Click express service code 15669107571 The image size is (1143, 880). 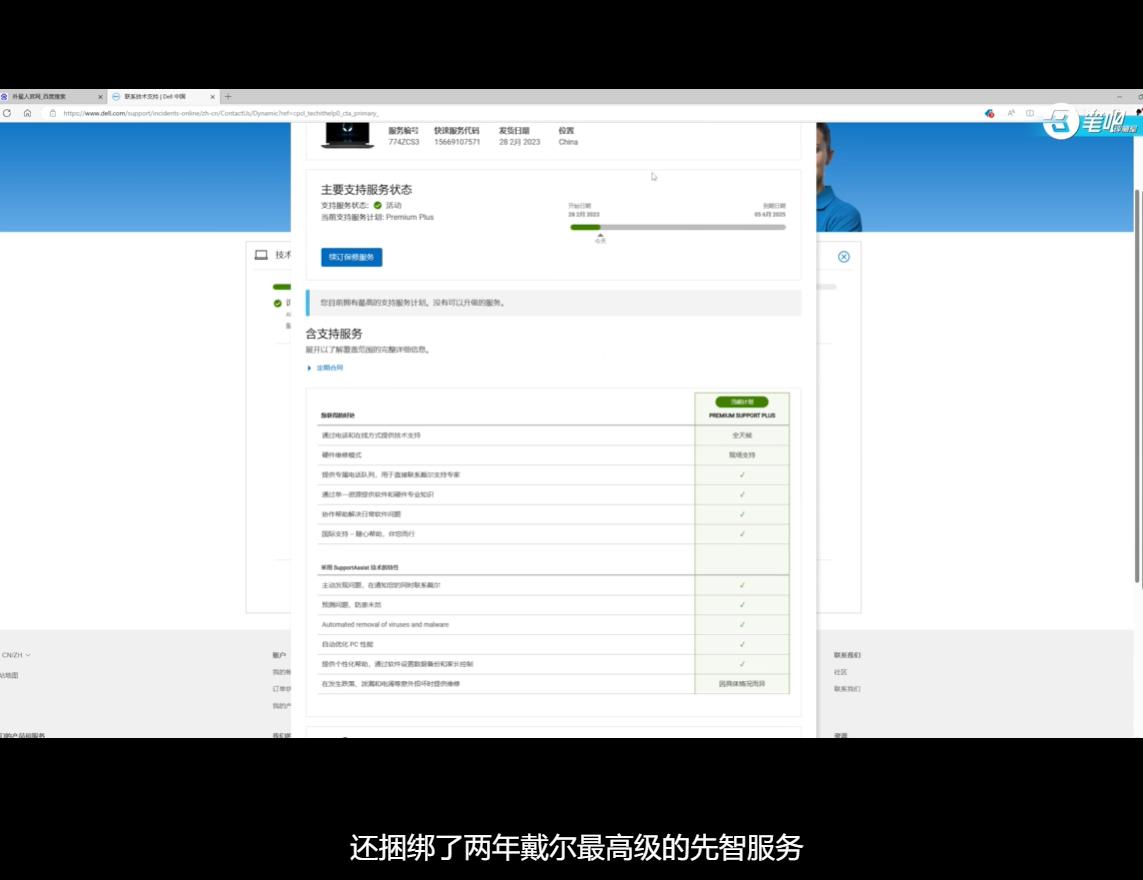click(x=457, y=142)
